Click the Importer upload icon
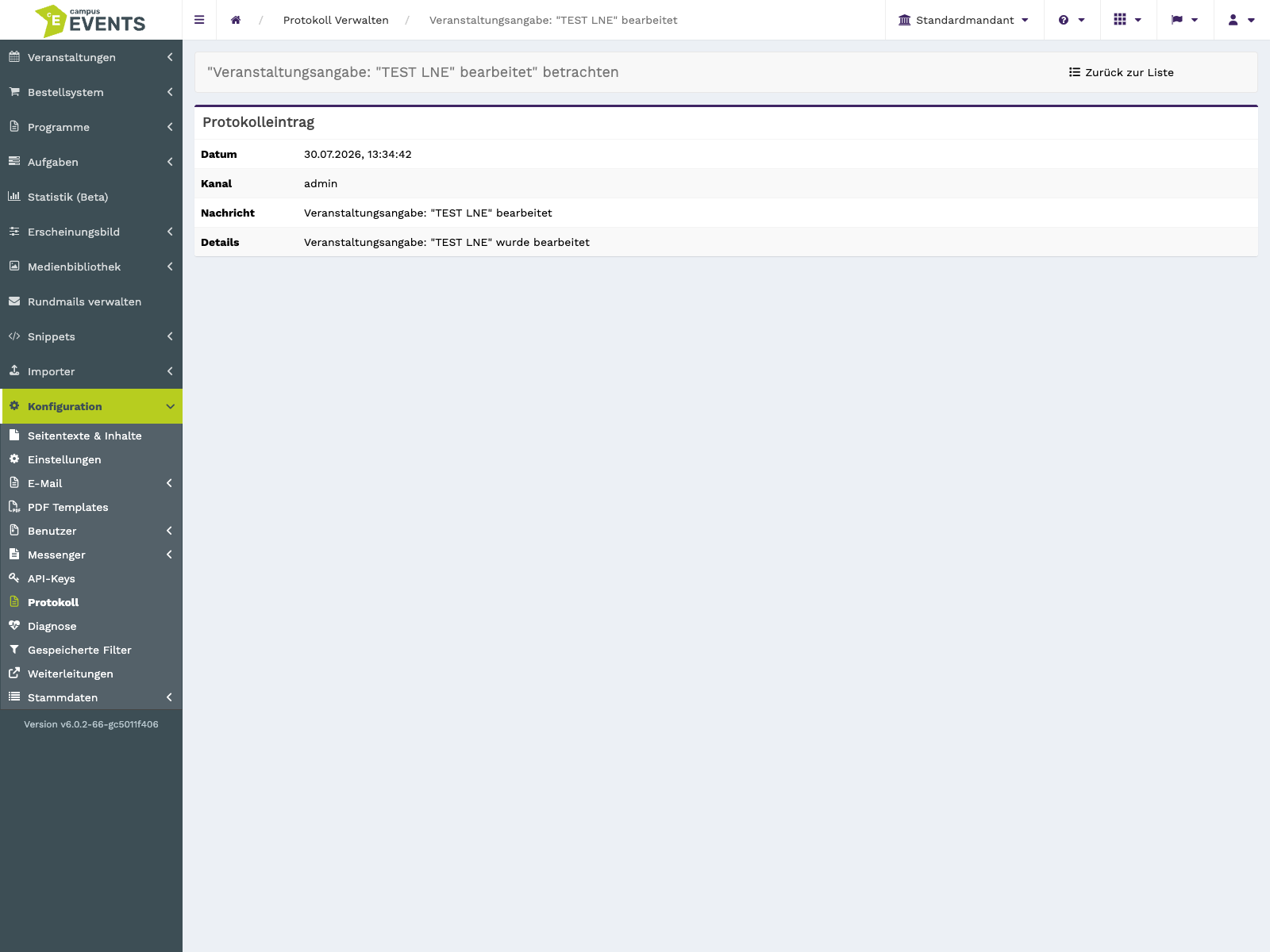This screenshot has height=952, width=1270. click(14, 370)
